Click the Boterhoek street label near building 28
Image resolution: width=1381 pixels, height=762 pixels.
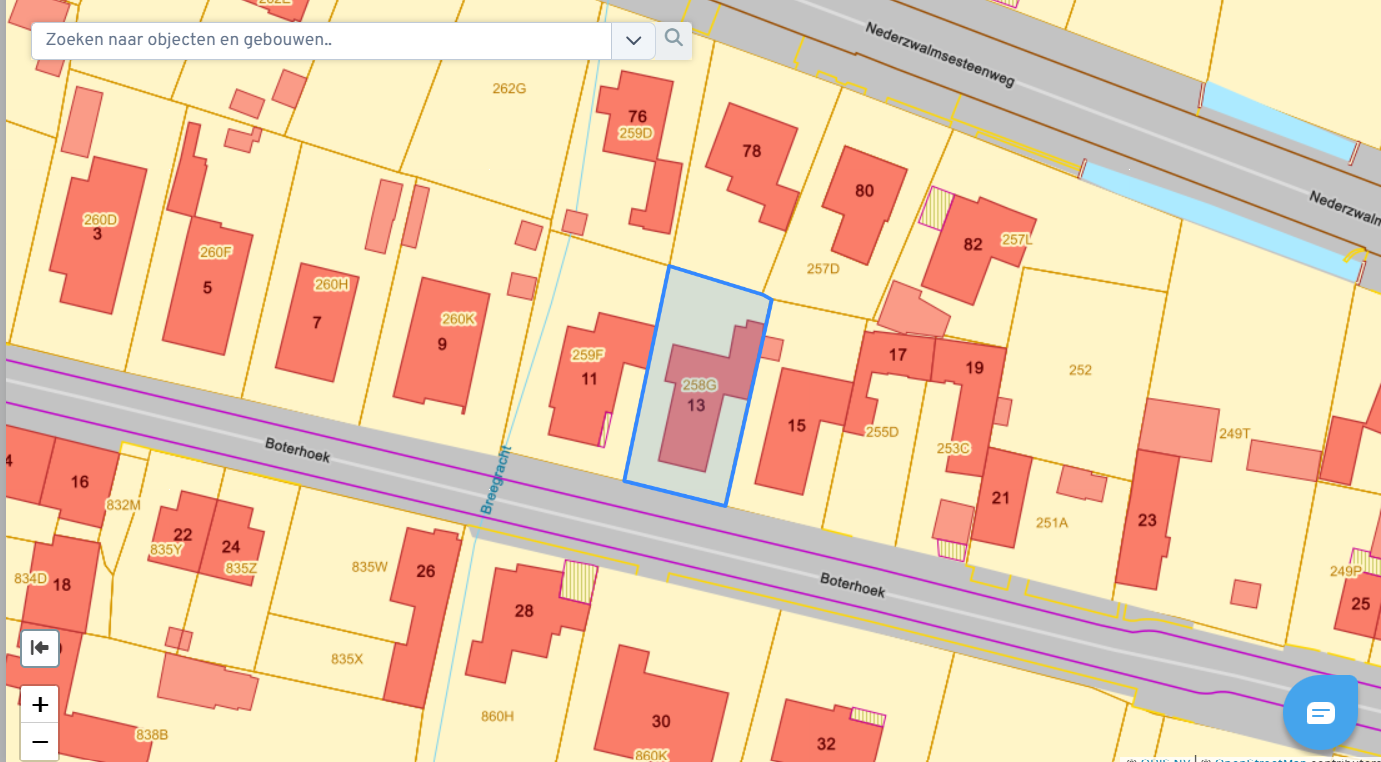coord(852,585)
